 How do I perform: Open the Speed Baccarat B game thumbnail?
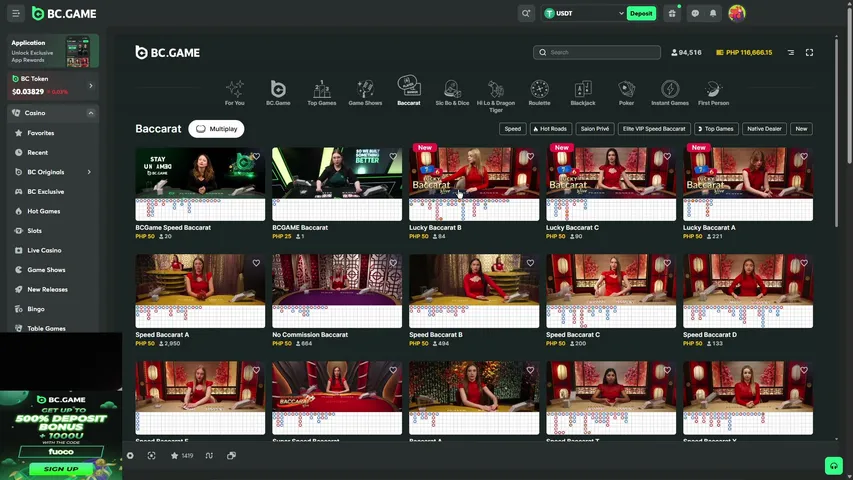[x=474, y=291]
